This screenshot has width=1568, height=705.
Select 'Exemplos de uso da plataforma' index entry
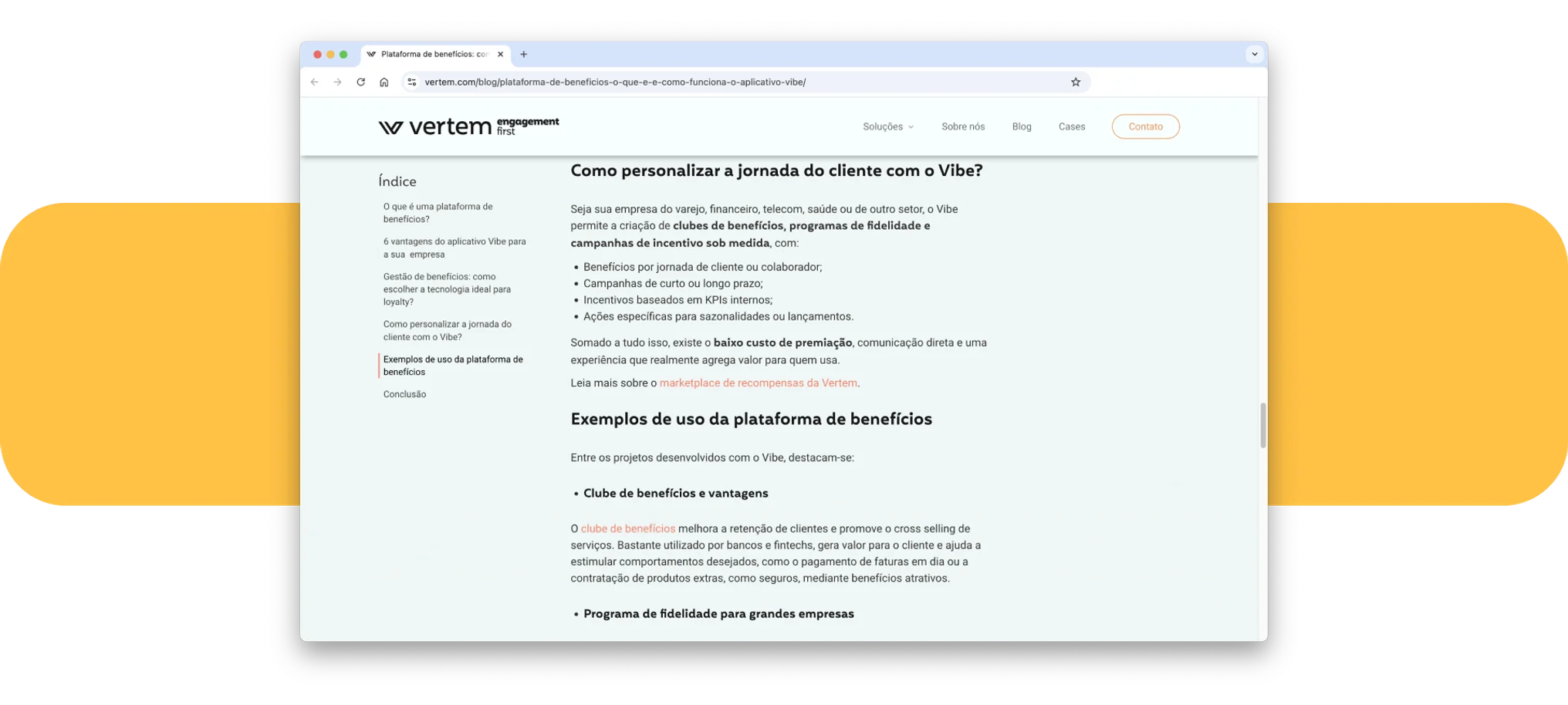(453, 366)
